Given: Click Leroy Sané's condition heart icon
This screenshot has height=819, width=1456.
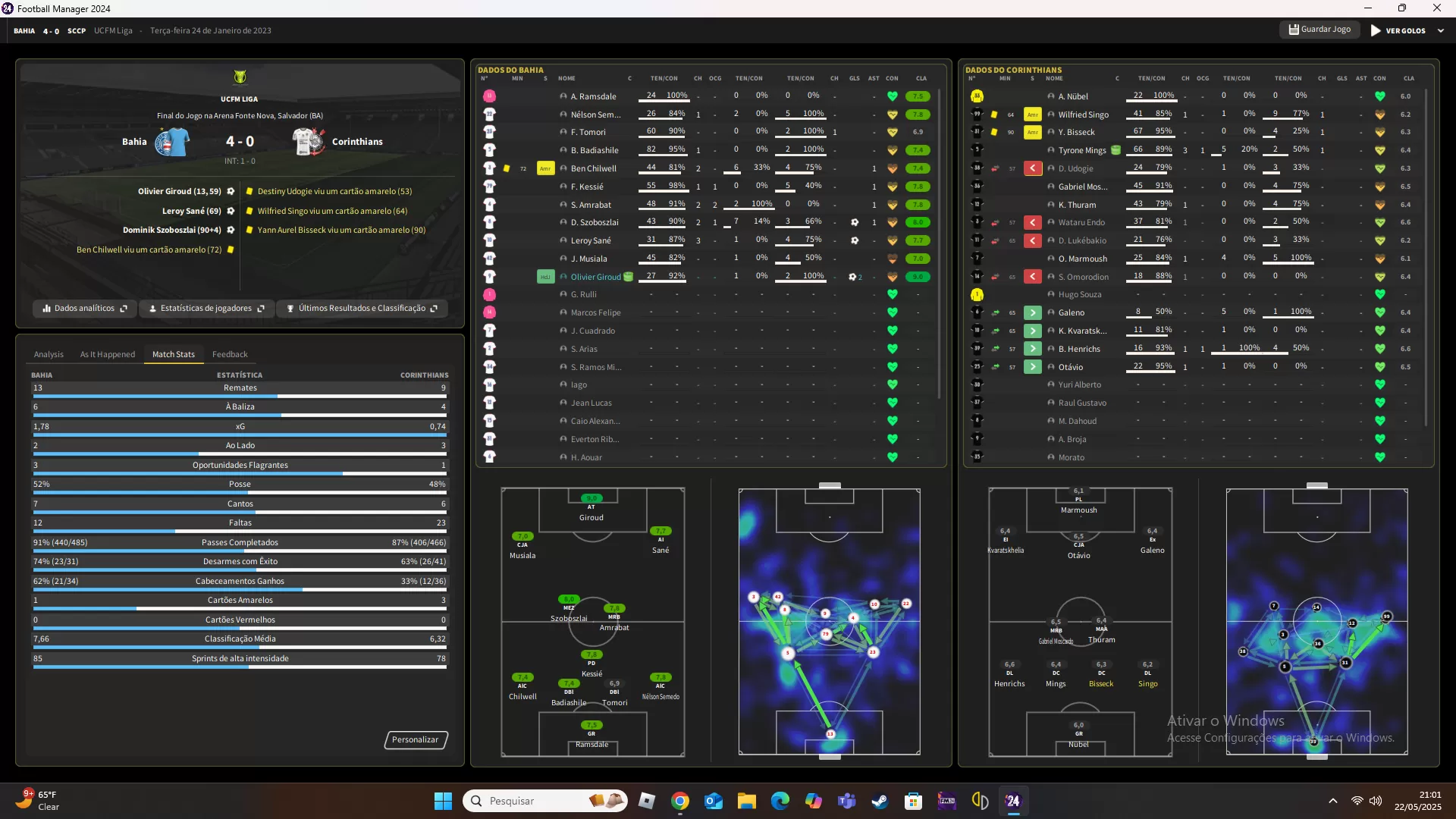Looking at the screenshot, I should tap(893, 240).
